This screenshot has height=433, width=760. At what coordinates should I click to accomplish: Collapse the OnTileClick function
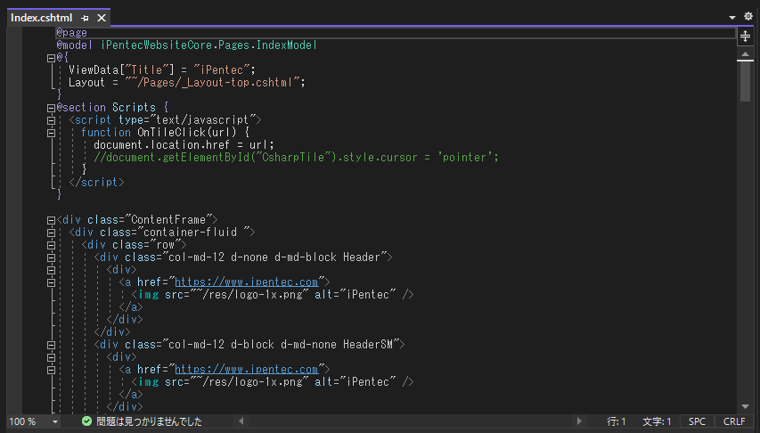[x=51, y=132]
